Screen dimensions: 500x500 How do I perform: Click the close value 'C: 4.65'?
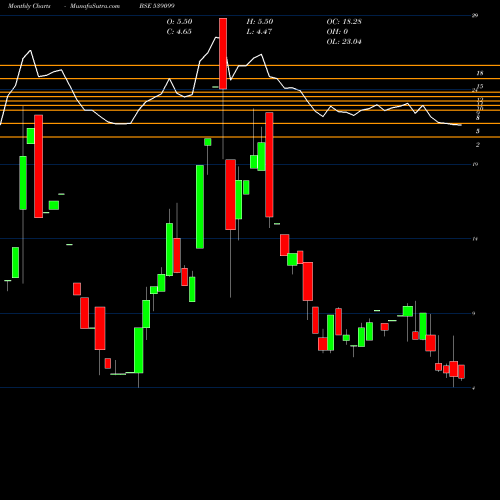point(179,32)
